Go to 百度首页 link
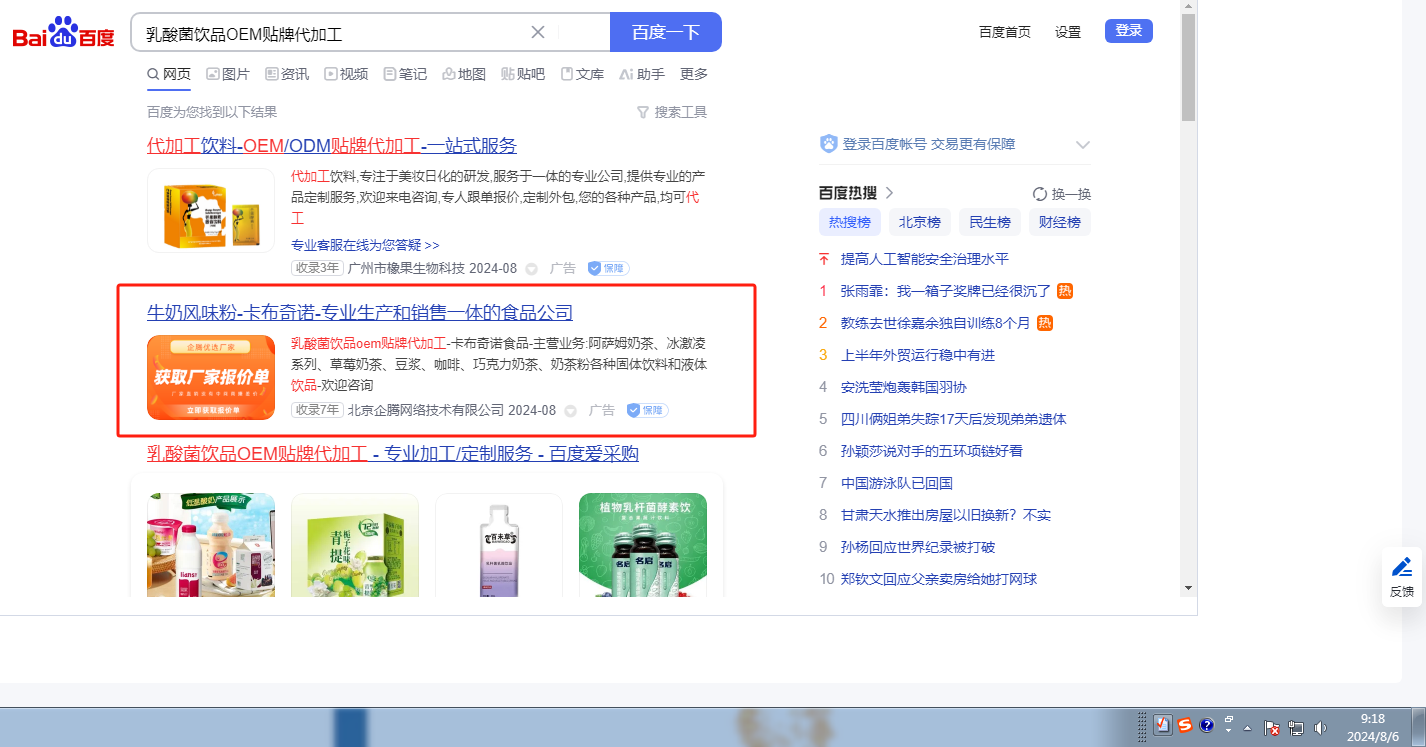The width and height of the screenshot is (1426, 747). tap(1005, 32)
